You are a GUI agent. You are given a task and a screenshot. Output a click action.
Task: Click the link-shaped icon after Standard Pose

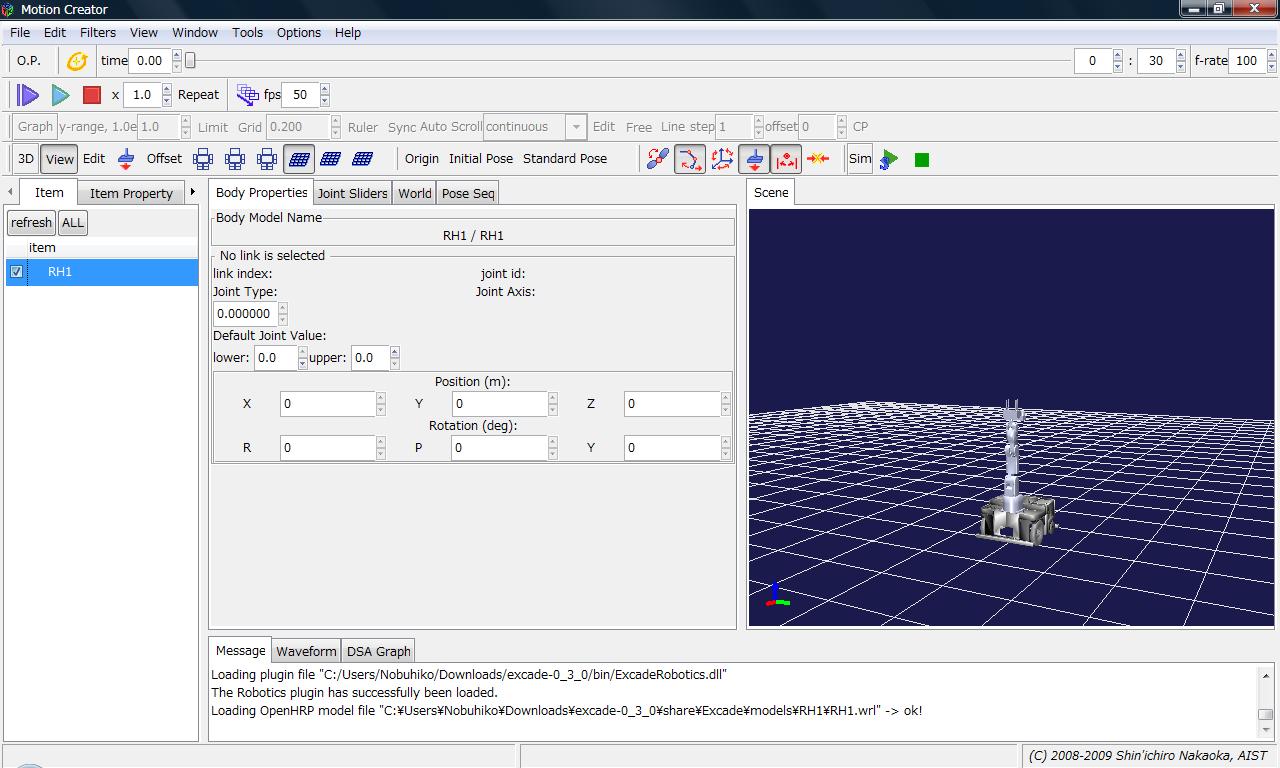click(657, 159)
